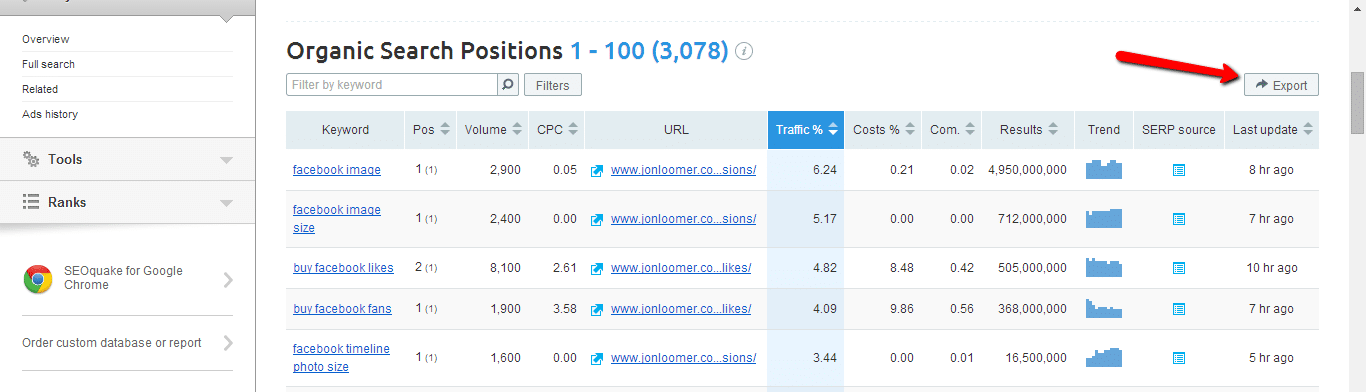Click trend chart for facebook timeline photo size
Viewport: 1366px width, 392px height.
click(x=1104, y=357)
